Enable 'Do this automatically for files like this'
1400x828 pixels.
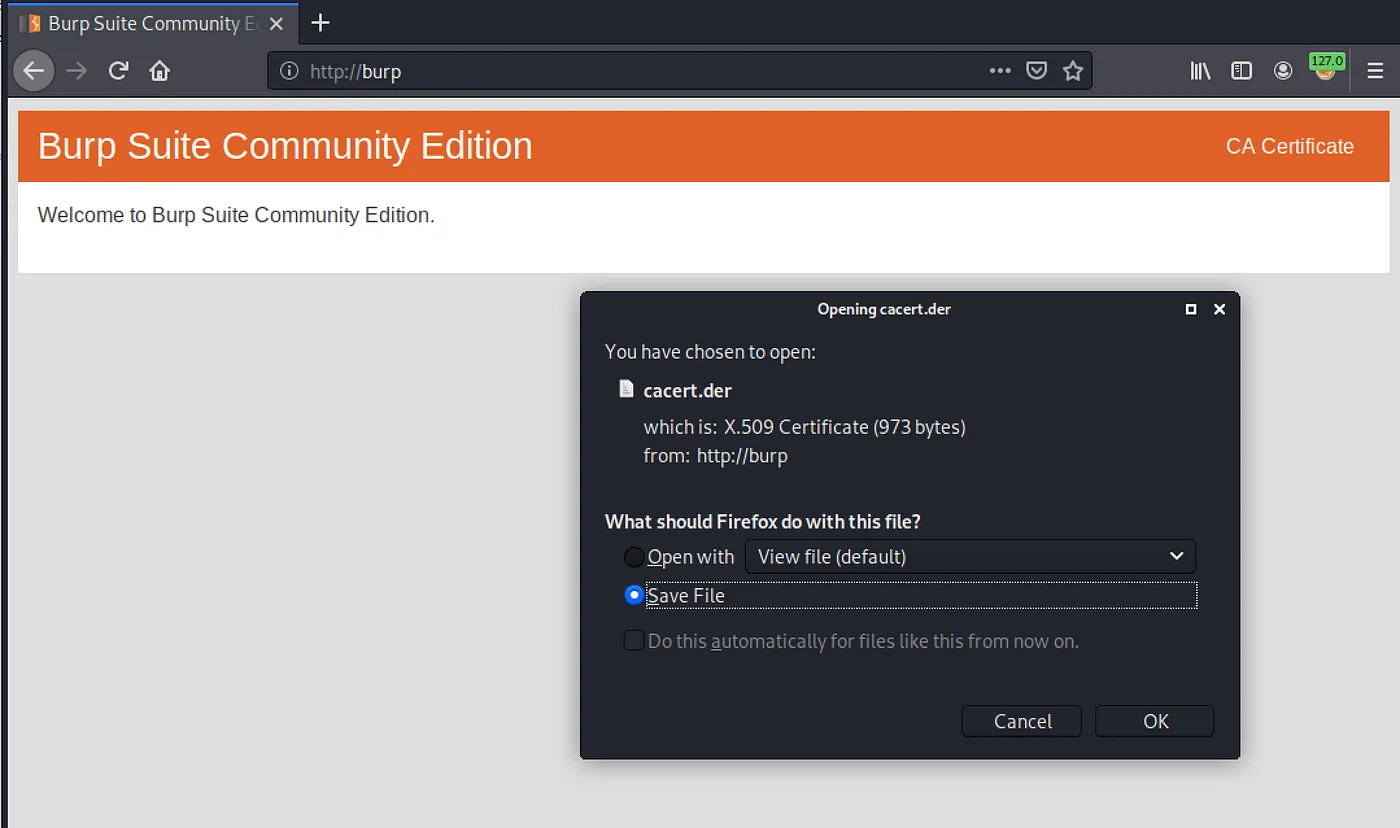[633, 640]
